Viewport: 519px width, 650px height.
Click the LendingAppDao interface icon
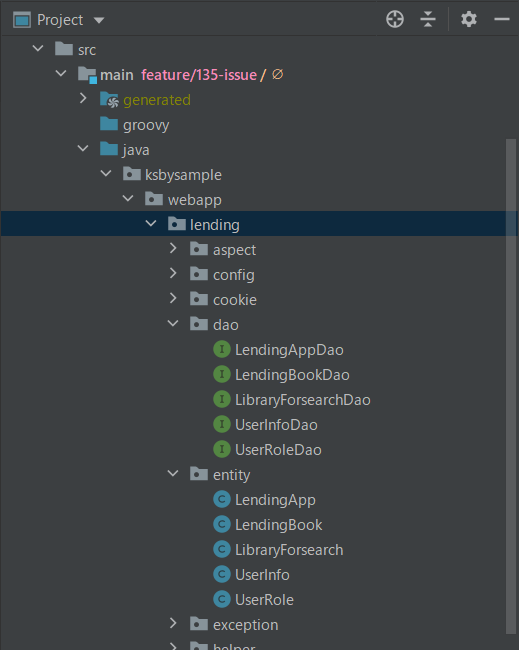222,349
